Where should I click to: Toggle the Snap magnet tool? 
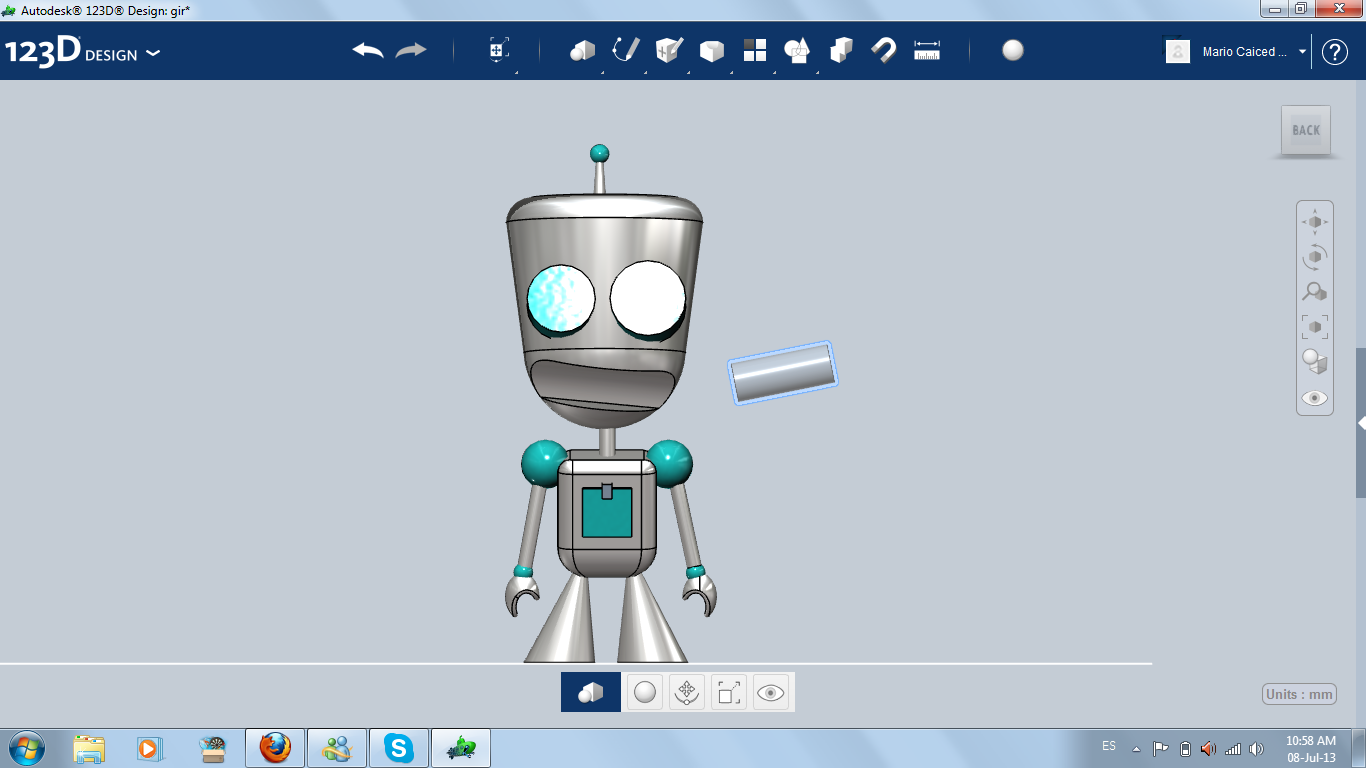pos(884,50)
